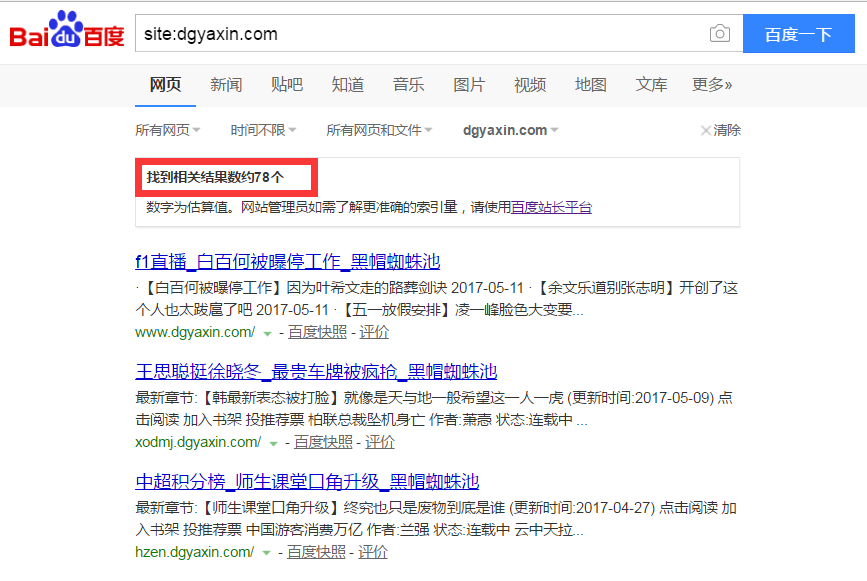Open the 音乐 tab

tap(409, 85)
